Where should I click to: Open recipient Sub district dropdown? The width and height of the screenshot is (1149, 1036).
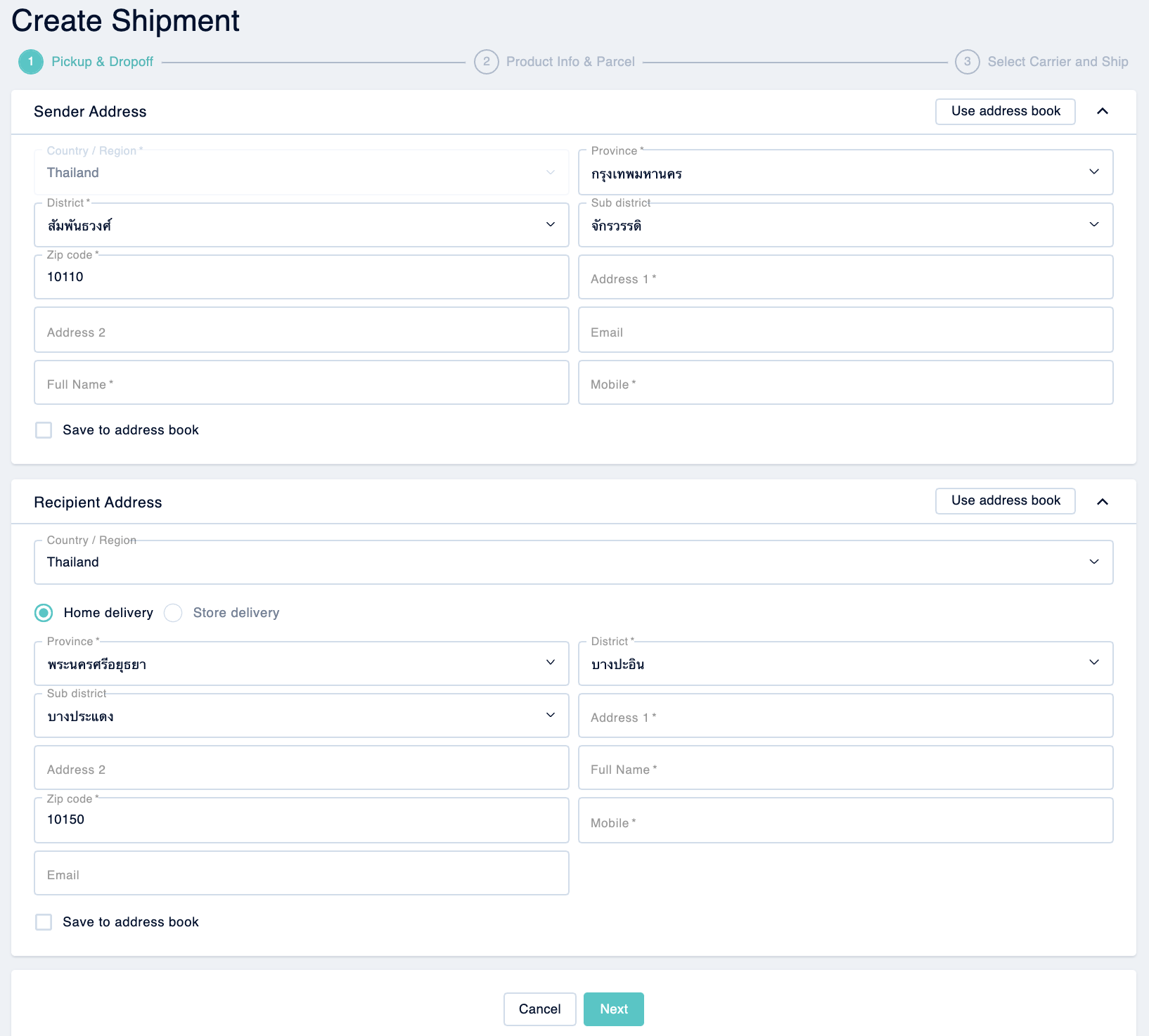[x=301, y=716]
